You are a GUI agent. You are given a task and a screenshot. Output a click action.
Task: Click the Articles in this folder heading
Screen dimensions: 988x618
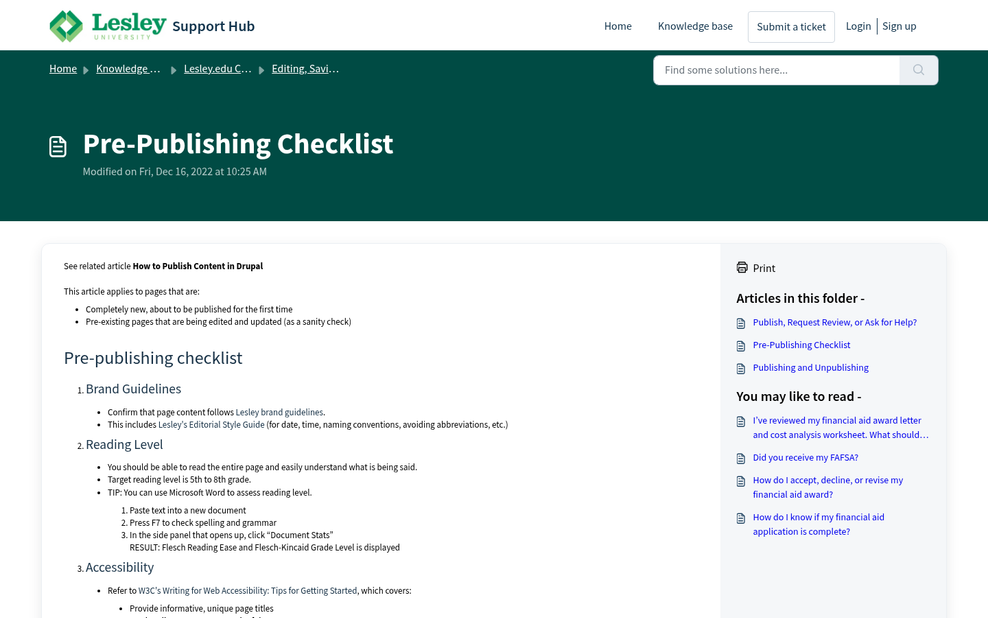[800, 298]
